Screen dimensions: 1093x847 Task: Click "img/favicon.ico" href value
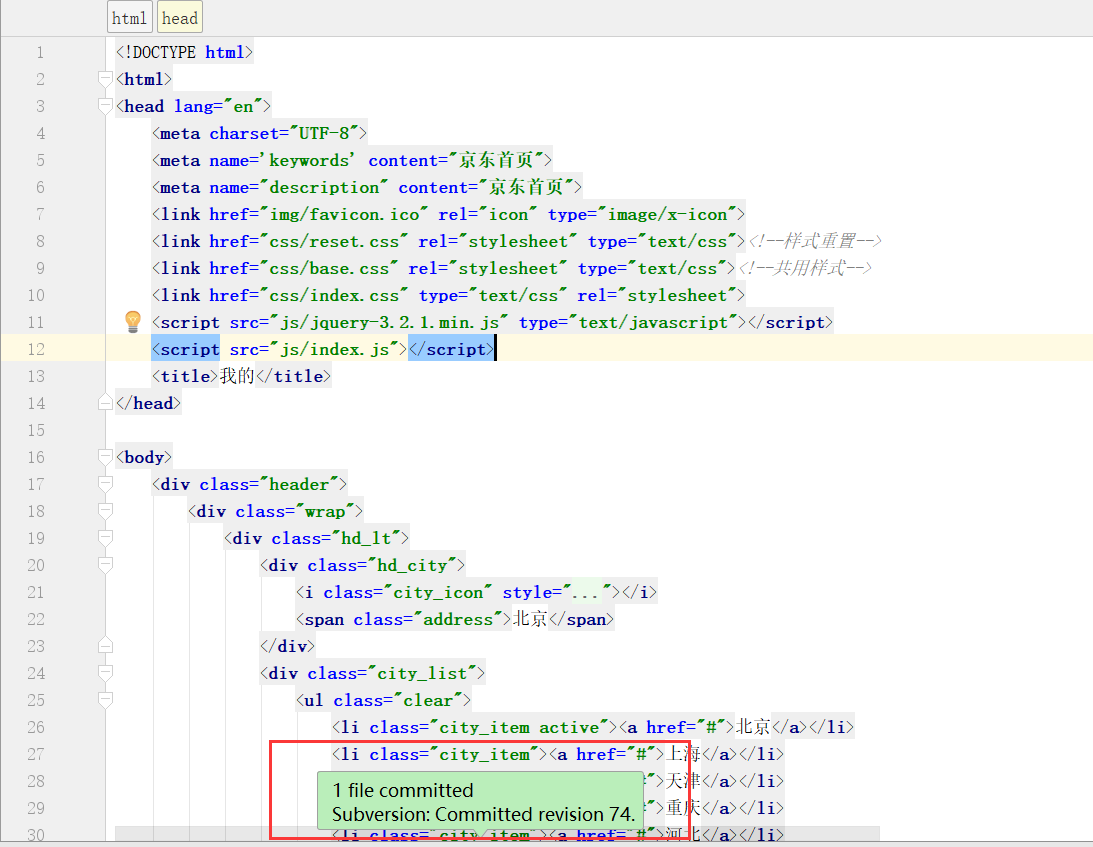(x=344, y=214)
